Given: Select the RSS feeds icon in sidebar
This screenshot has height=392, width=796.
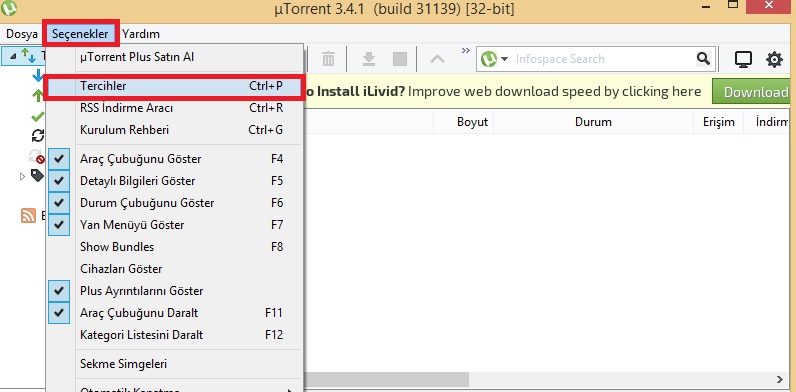Looking at the screenshot, I should point(28,215).
